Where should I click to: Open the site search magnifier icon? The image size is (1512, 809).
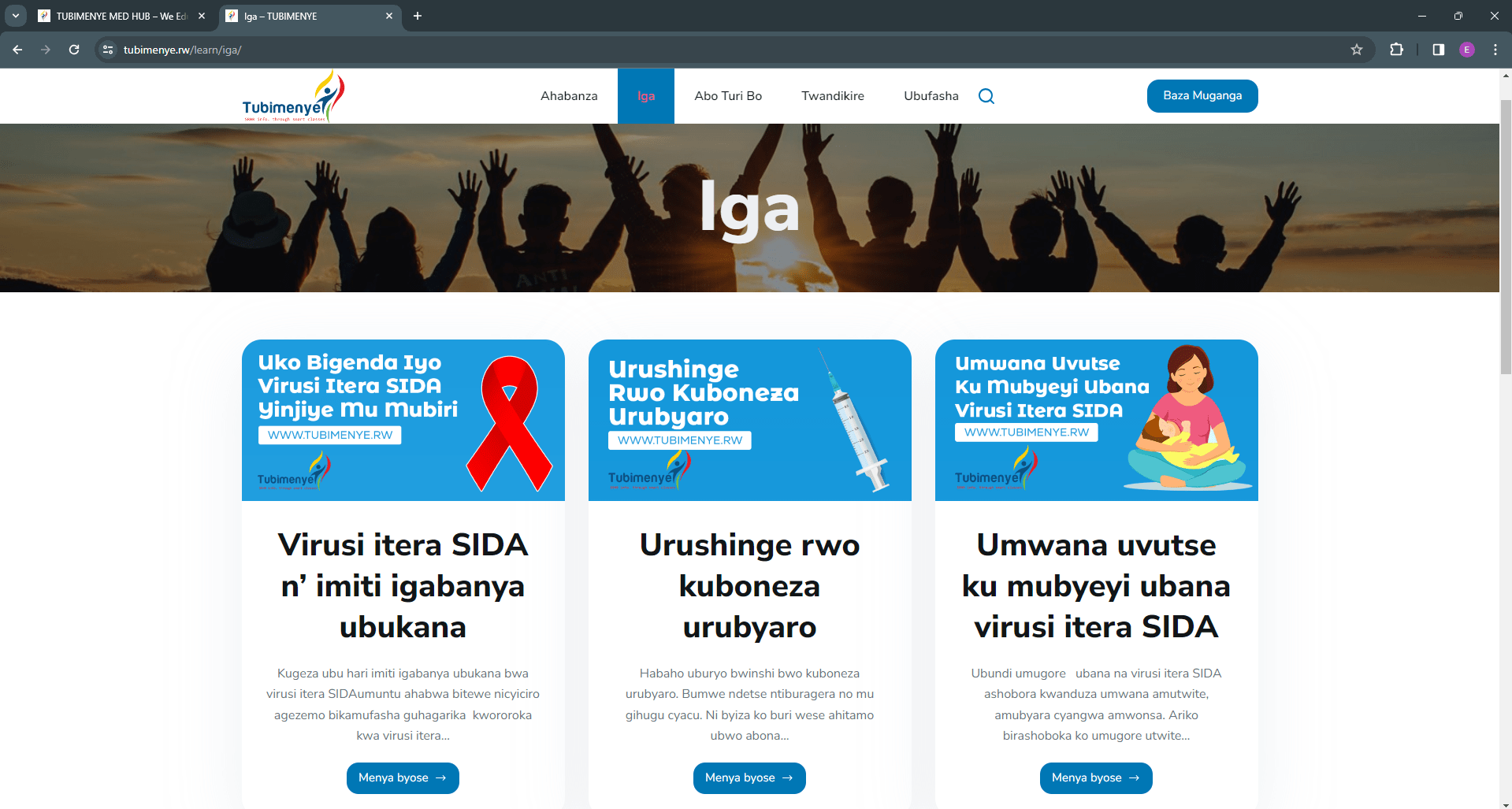[986, 96]
